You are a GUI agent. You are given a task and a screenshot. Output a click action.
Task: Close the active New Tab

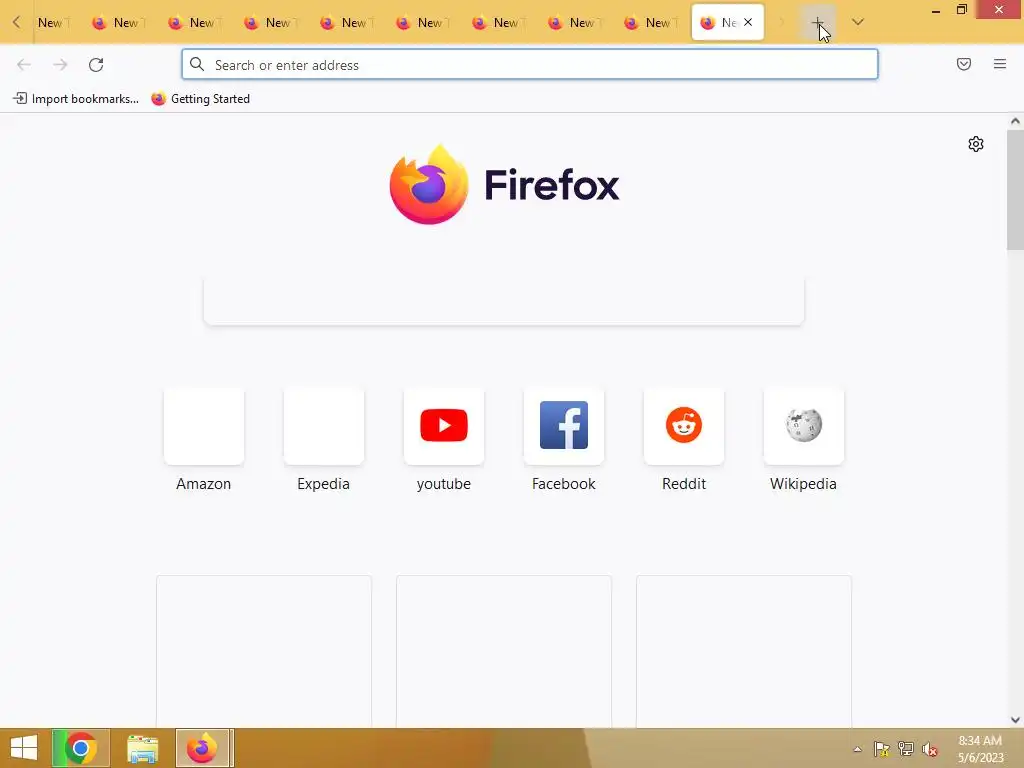pyautogui.click(x=748, y=22)
